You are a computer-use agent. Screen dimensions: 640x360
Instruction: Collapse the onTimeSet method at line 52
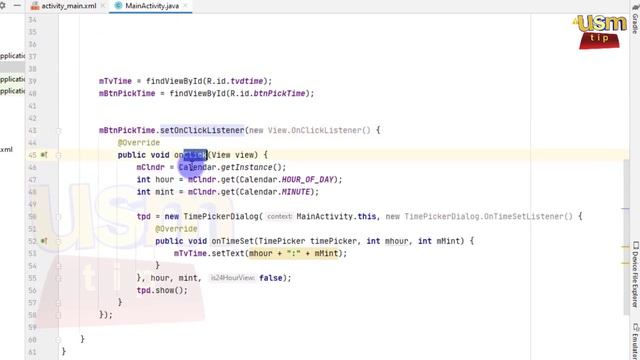(58, 241)
